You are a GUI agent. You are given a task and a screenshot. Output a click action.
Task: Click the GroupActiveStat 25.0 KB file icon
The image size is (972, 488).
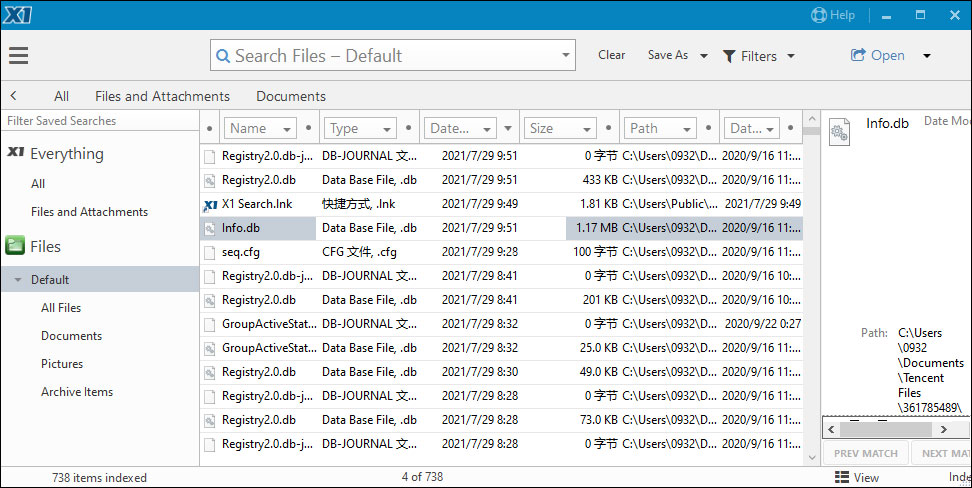(210, 348)
